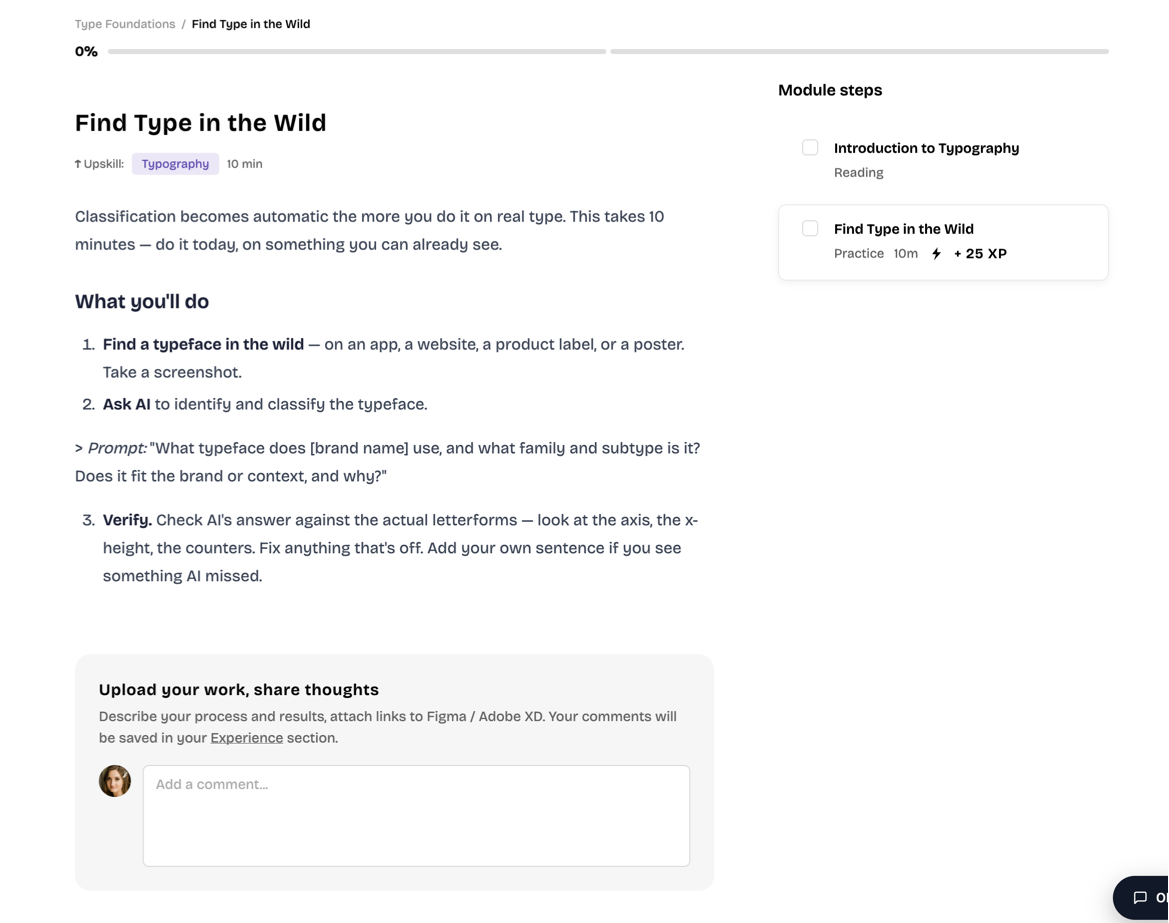Click the lightning bolt XP icon
The height and width of the screenshot is (923, 1169).
coord(936,253)
